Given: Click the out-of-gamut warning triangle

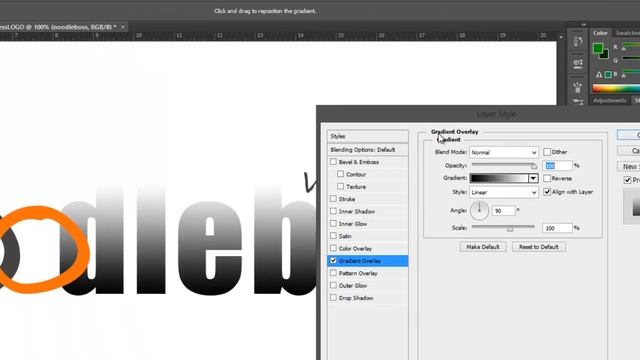Looking at the screenshot, I should (599, 75).
